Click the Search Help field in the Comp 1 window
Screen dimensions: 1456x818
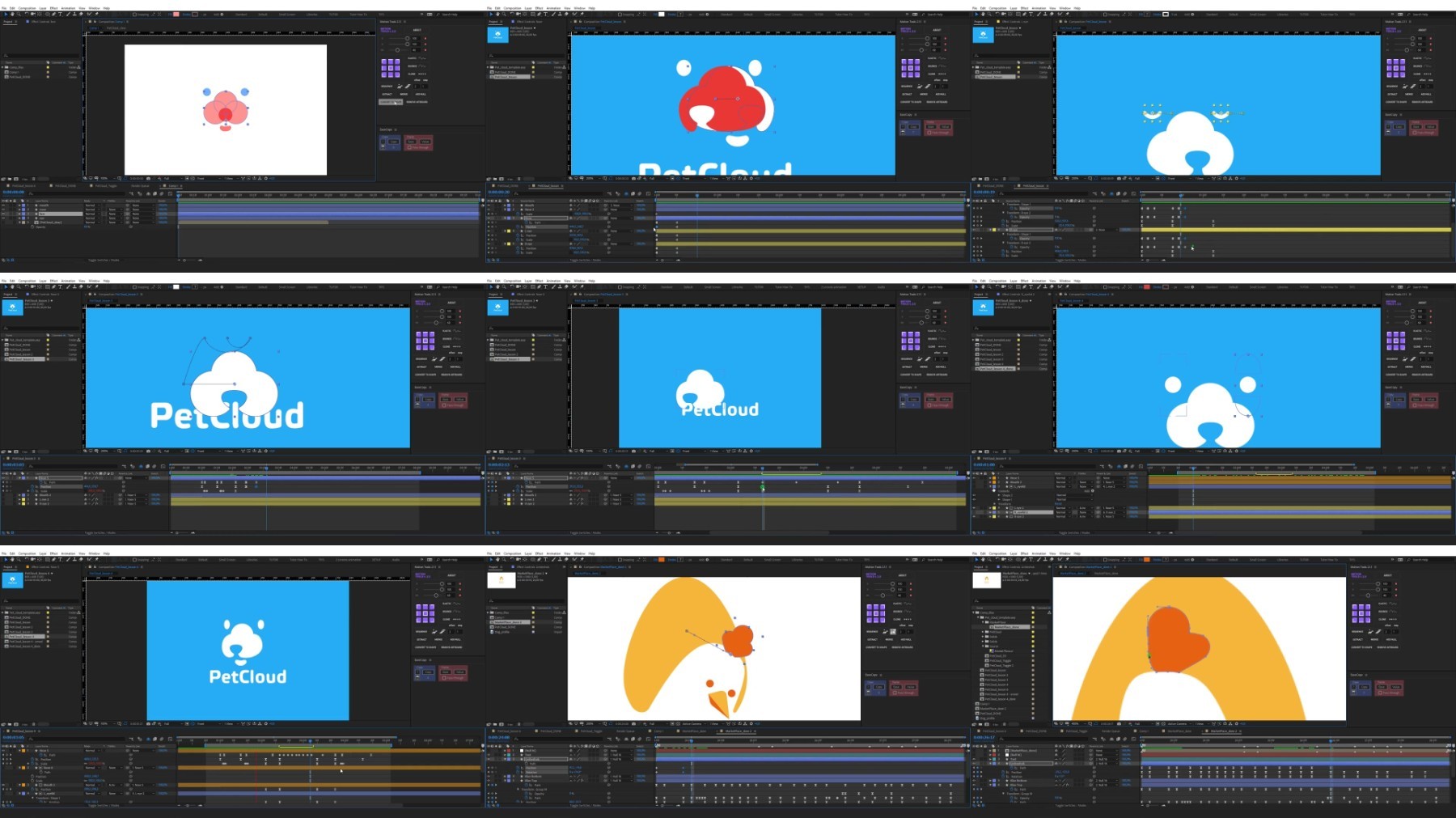pyautogui.click(x=461, y=14)
